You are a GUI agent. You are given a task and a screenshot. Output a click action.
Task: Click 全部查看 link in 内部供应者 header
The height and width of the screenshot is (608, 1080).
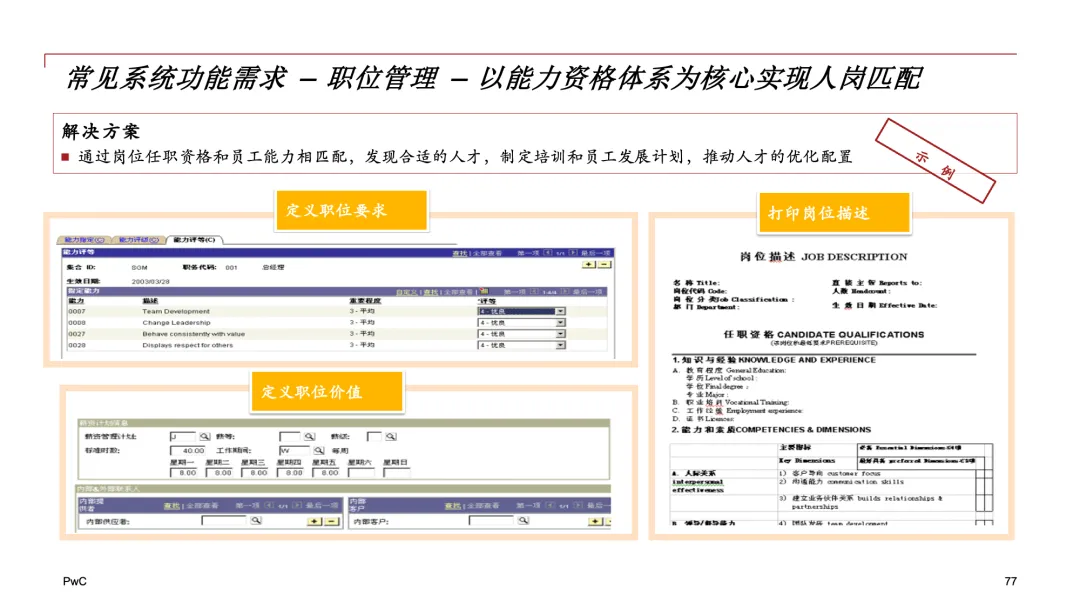202,505
